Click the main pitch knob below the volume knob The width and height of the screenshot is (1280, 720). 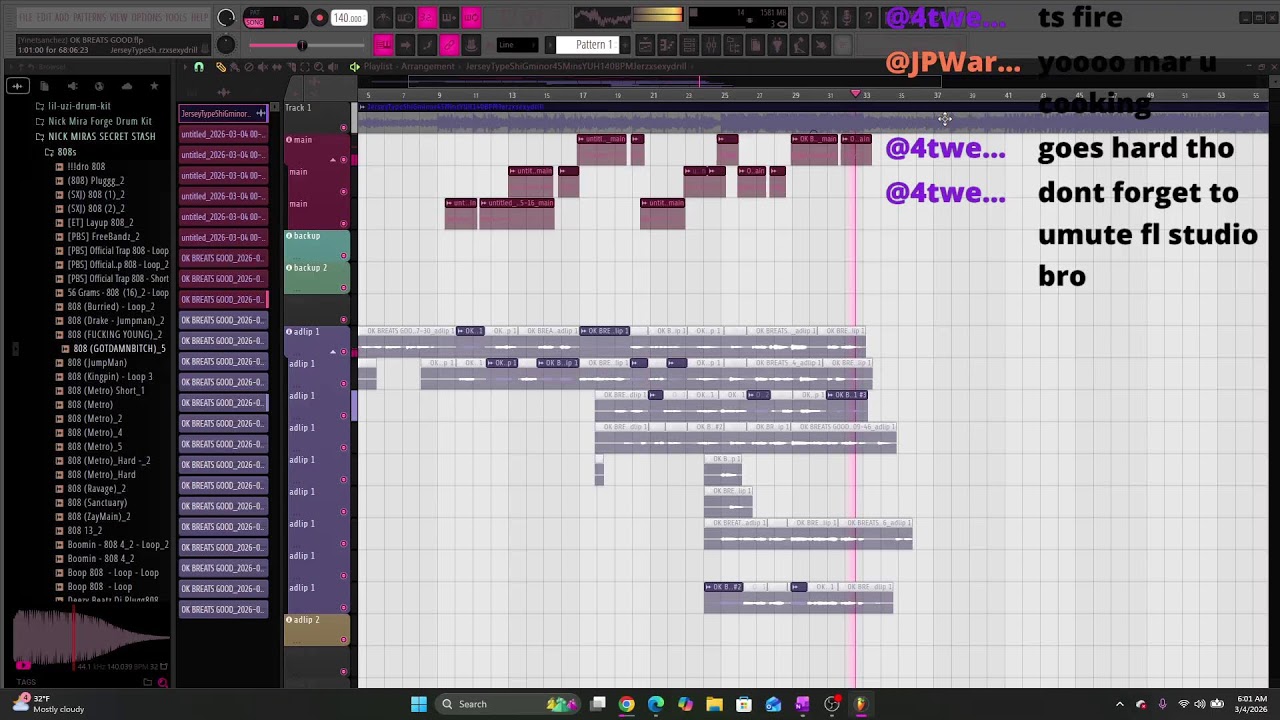(226, 45)
